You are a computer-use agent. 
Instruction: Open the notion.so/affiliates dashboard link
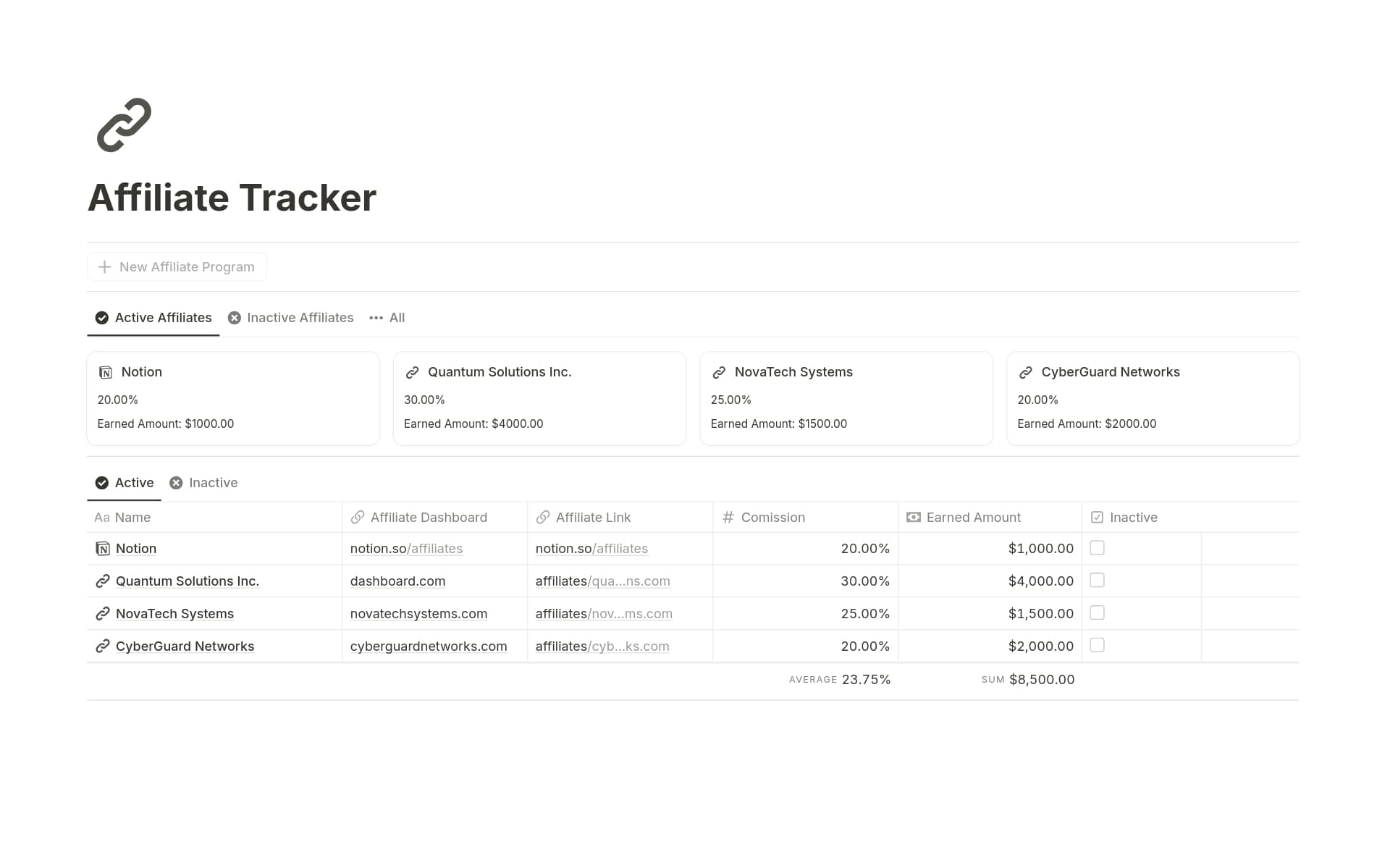[x=406, y=548]
